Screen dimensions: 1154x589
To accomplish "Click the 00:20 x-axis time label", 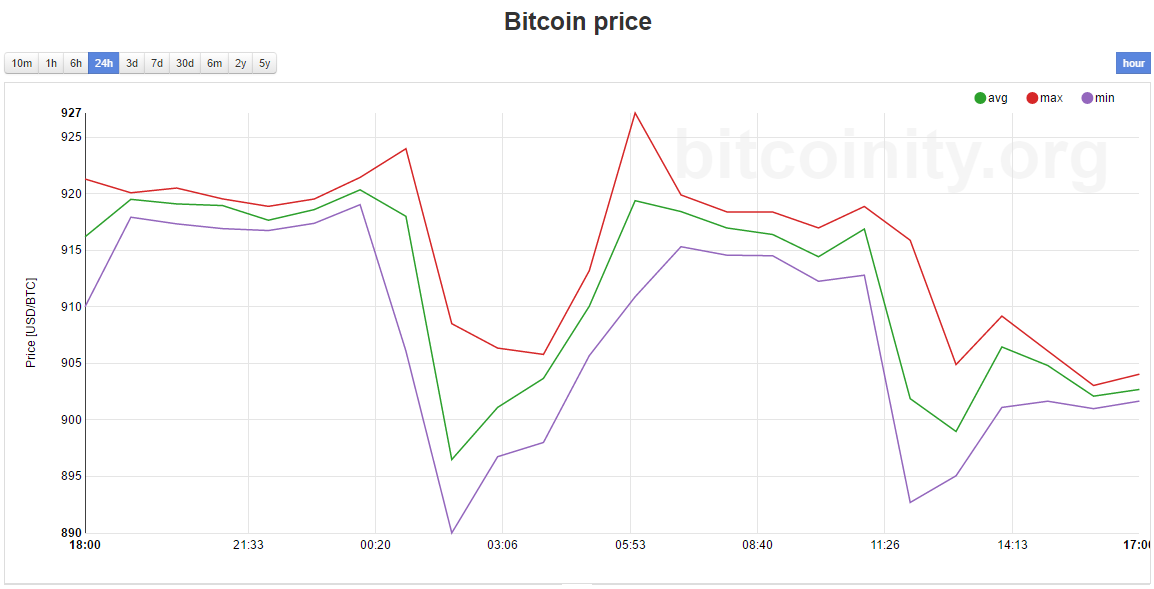I will click(375, 545).
